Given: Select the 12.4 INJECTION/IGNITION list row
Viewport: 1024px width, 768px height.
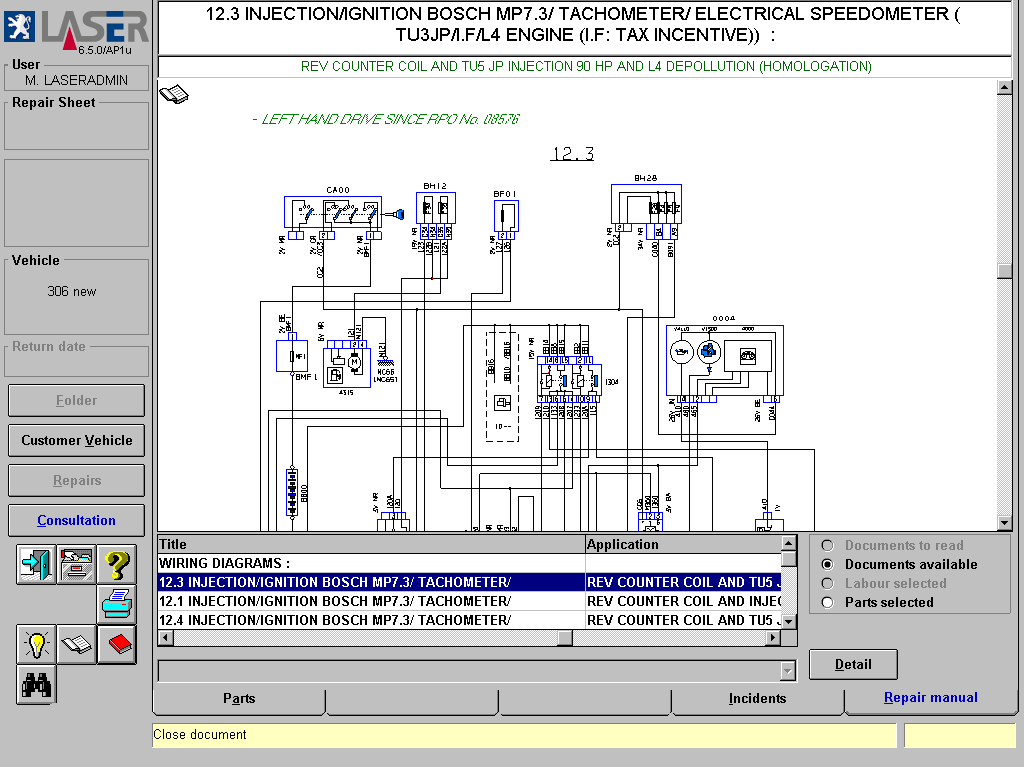Looking at the screenshot, I should 469,620.
